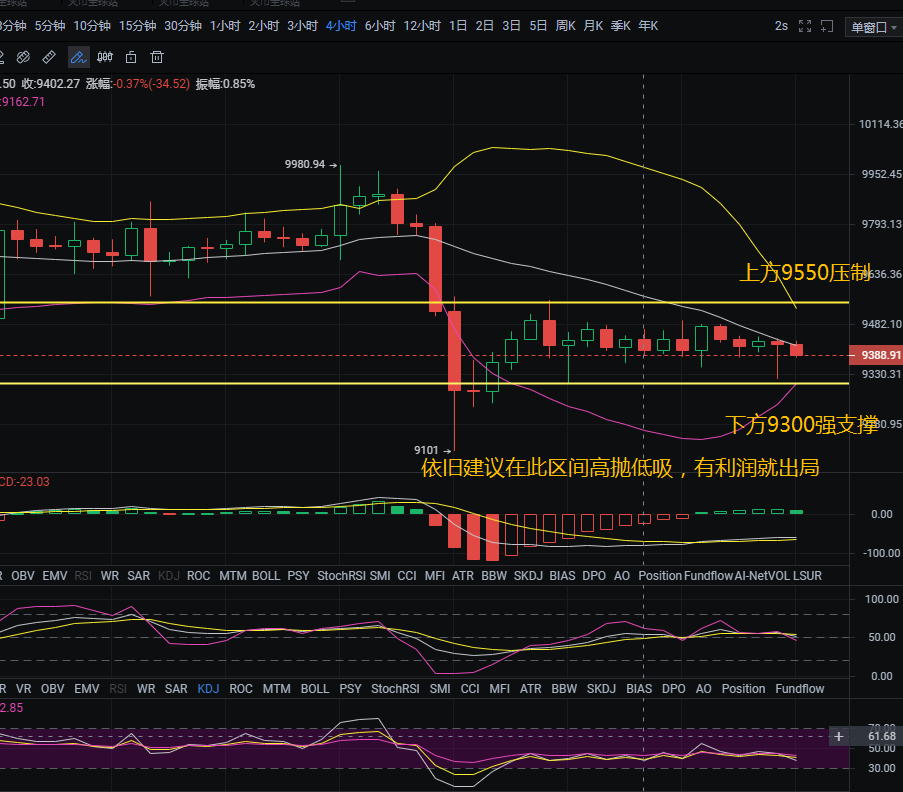The height and width of the screenshot is (792, 903).
Task: Switch to 周K weekly chart
Action: point(565,26)
